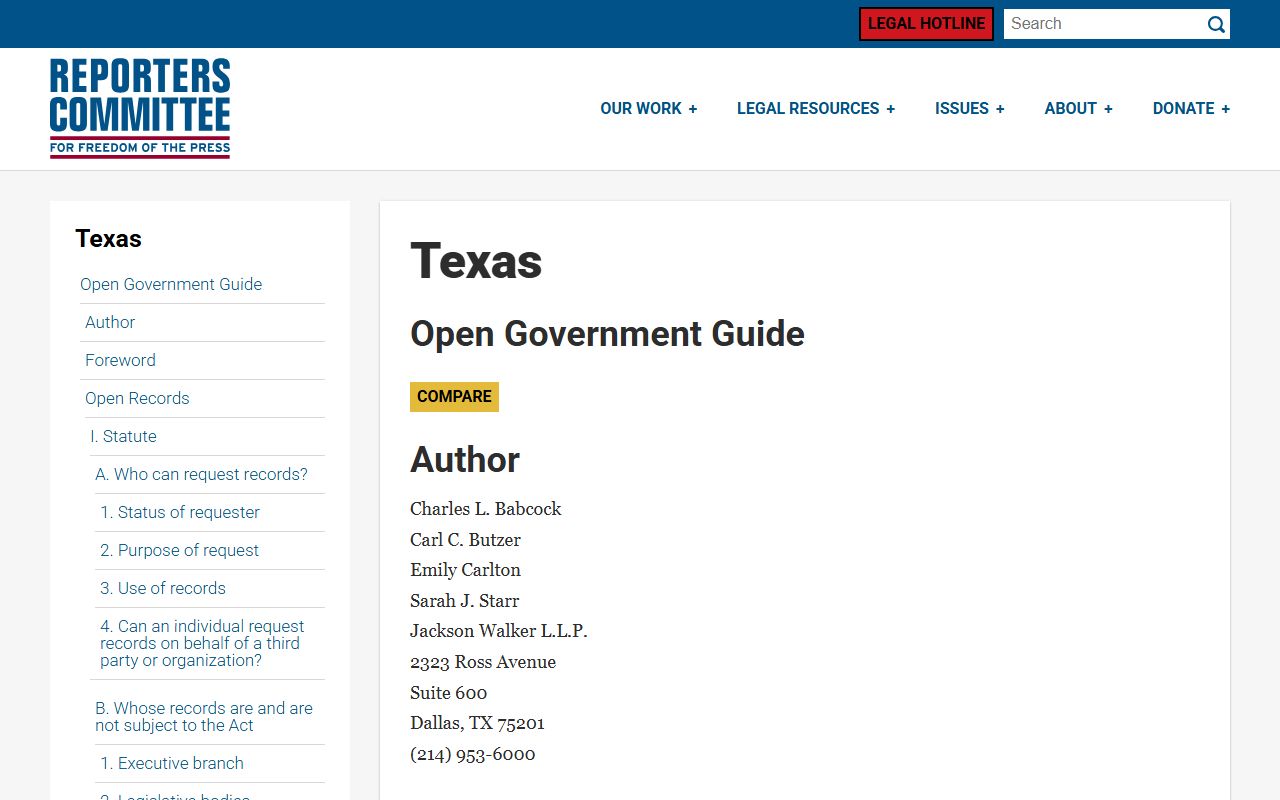Screen dimensions: 1280x800
Task: Click the Dallas, TX 75201 line
Action: coord(477,723)
